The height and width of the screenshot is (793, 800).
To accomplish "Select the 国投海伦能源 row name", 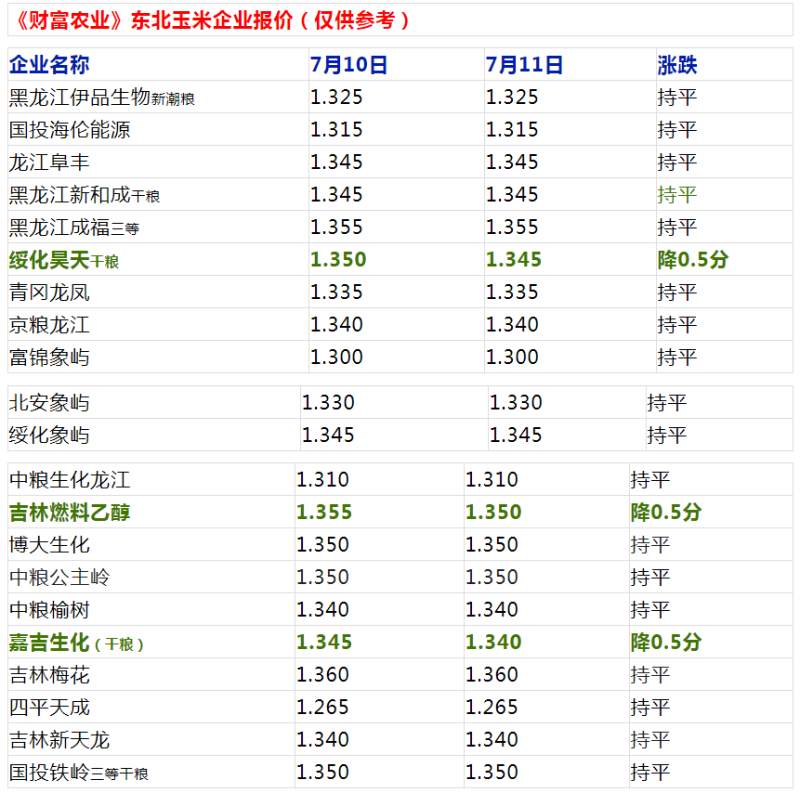I will (69, 130).
